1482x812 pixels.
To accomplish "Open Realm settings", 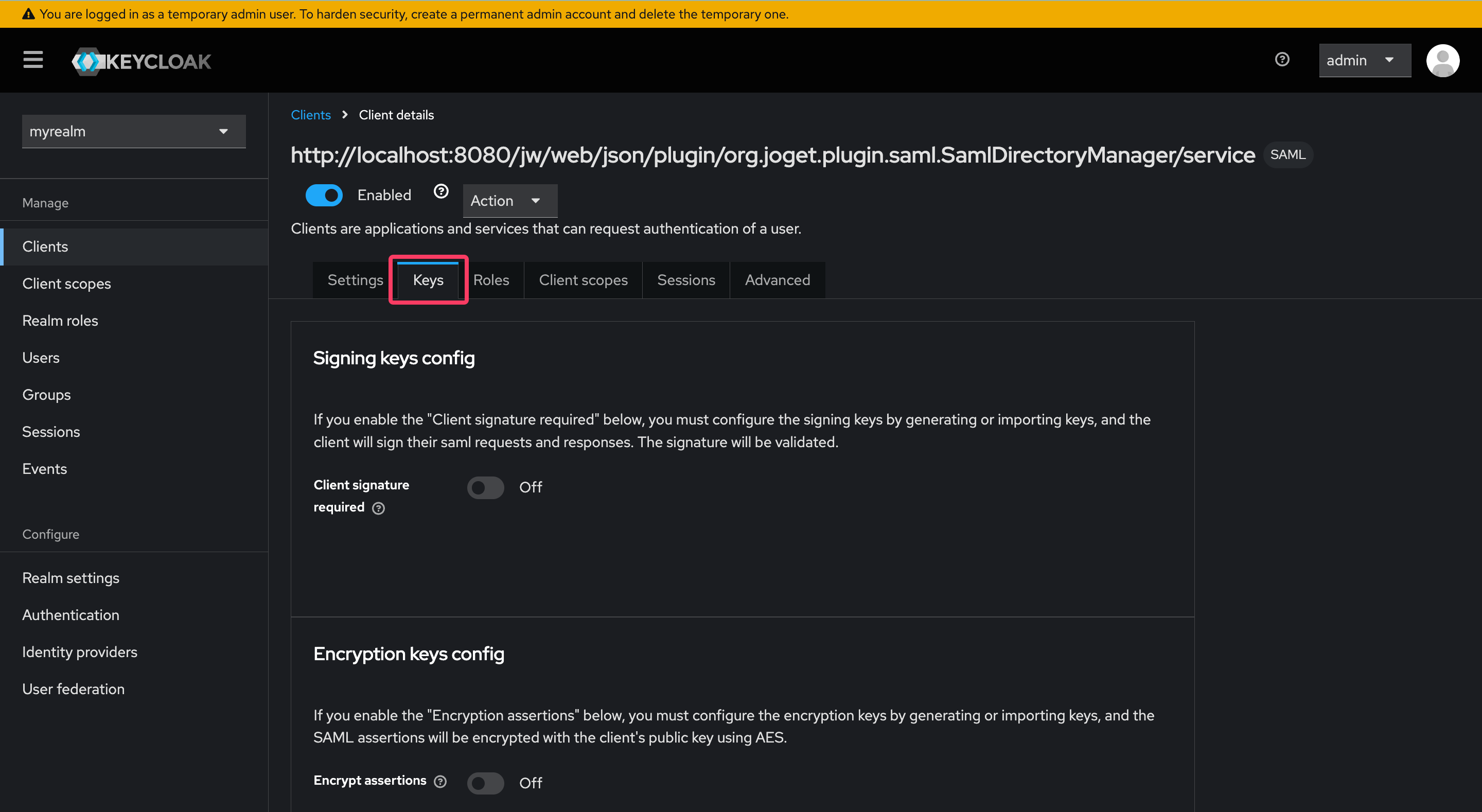I will point(134,578).
